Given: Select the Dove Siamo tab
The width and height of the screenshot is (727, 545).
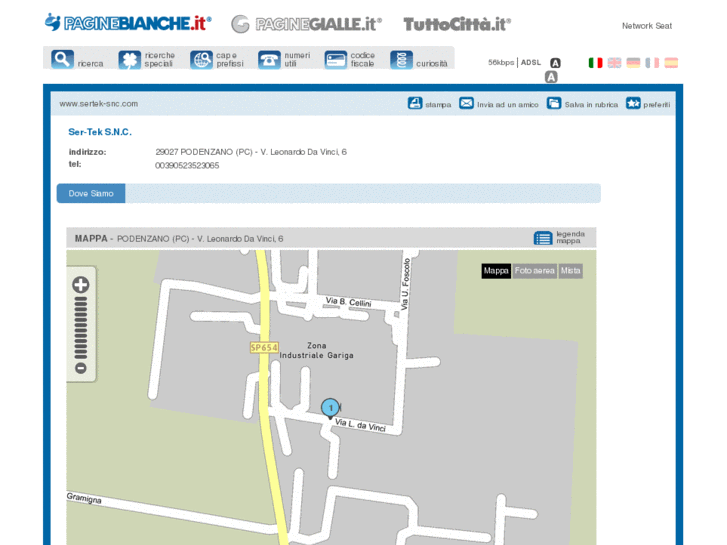Looking at the screenshot, I should [91, 193].
